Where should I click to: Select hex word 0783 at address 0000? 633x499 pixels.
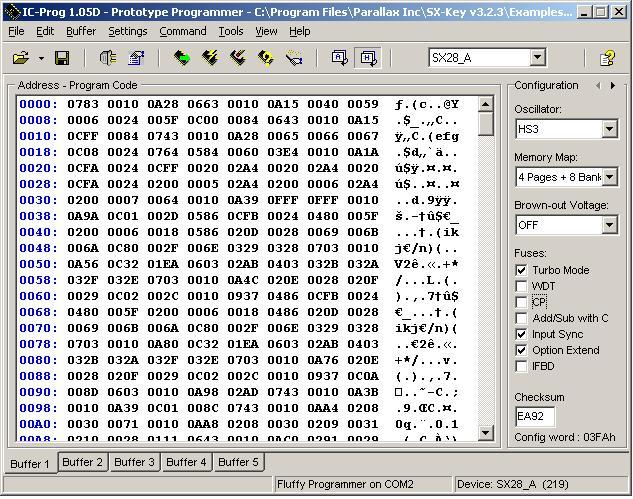[x=83, y=104]
